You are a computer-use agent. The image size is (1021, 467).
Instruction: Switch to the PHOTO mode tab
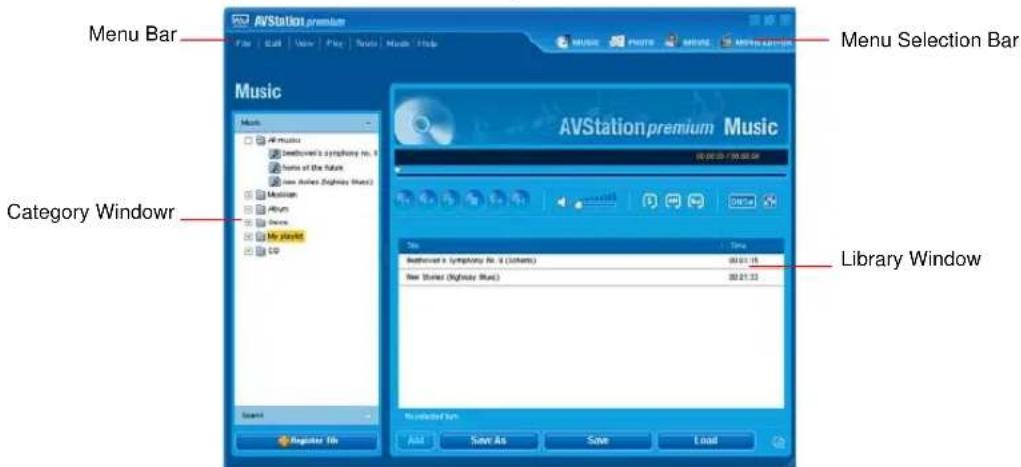(631, 43)
